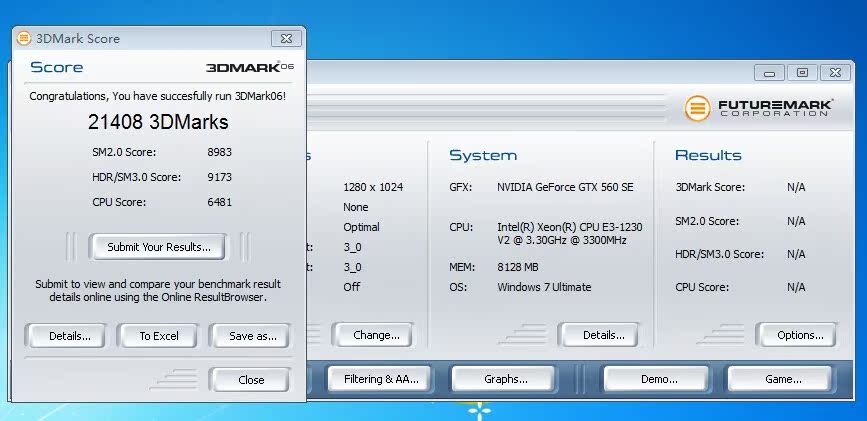Start the Game button
Viewport: 867px width, 421px height.
[x=783, y=379]
